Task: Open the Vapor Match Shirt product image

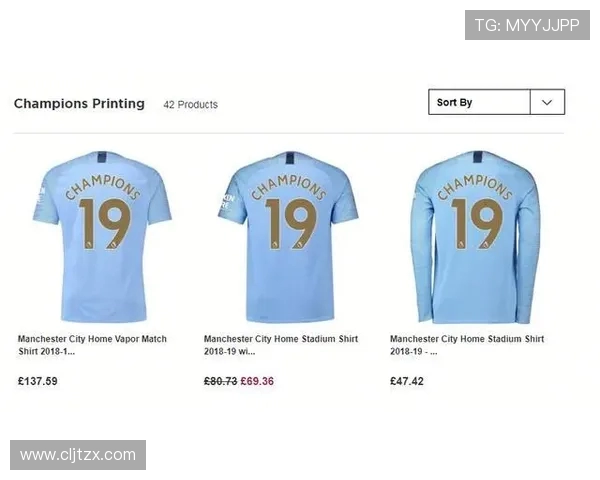Action: (x=103, y=236)
